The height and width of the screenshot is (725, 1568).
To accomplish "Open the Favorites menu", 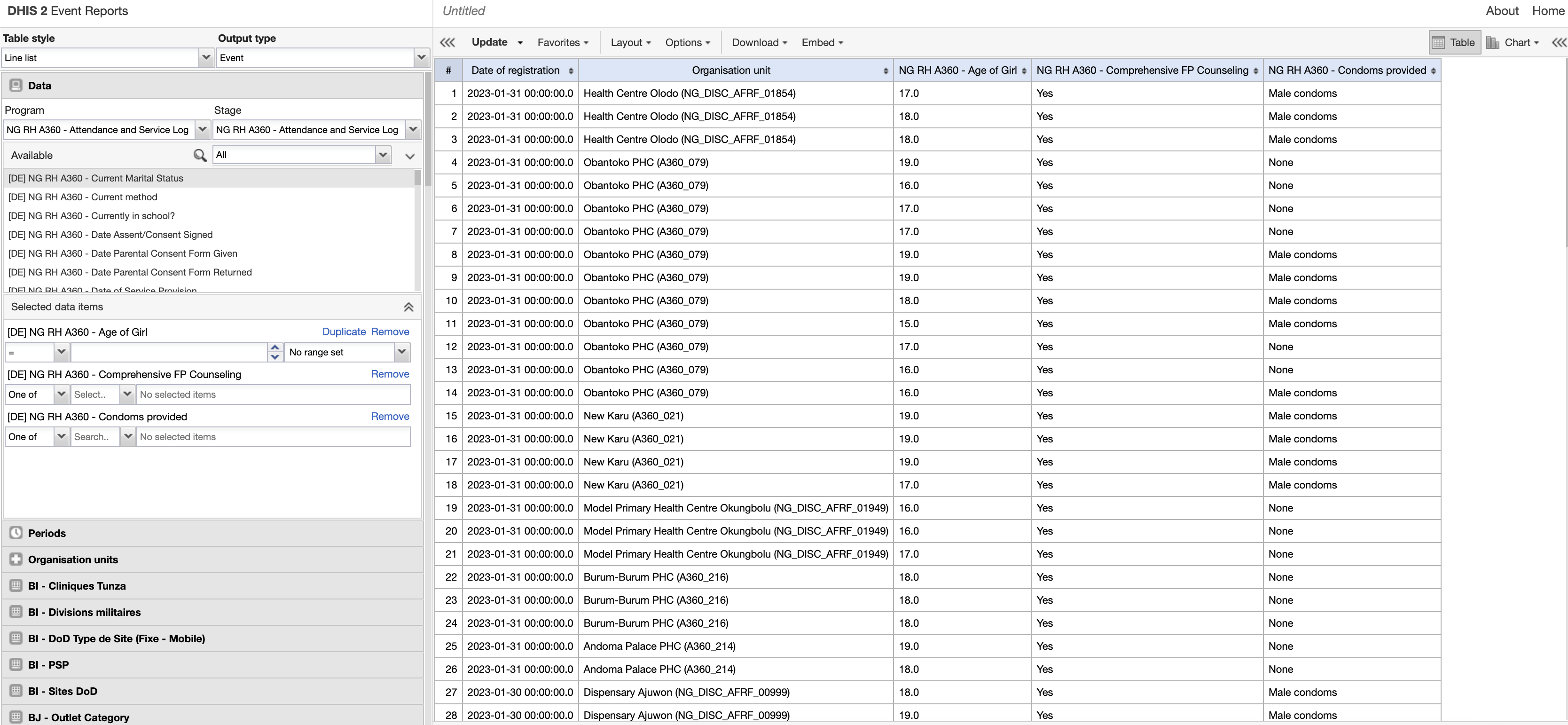I will pyautogui.click(x=563, y=43).
